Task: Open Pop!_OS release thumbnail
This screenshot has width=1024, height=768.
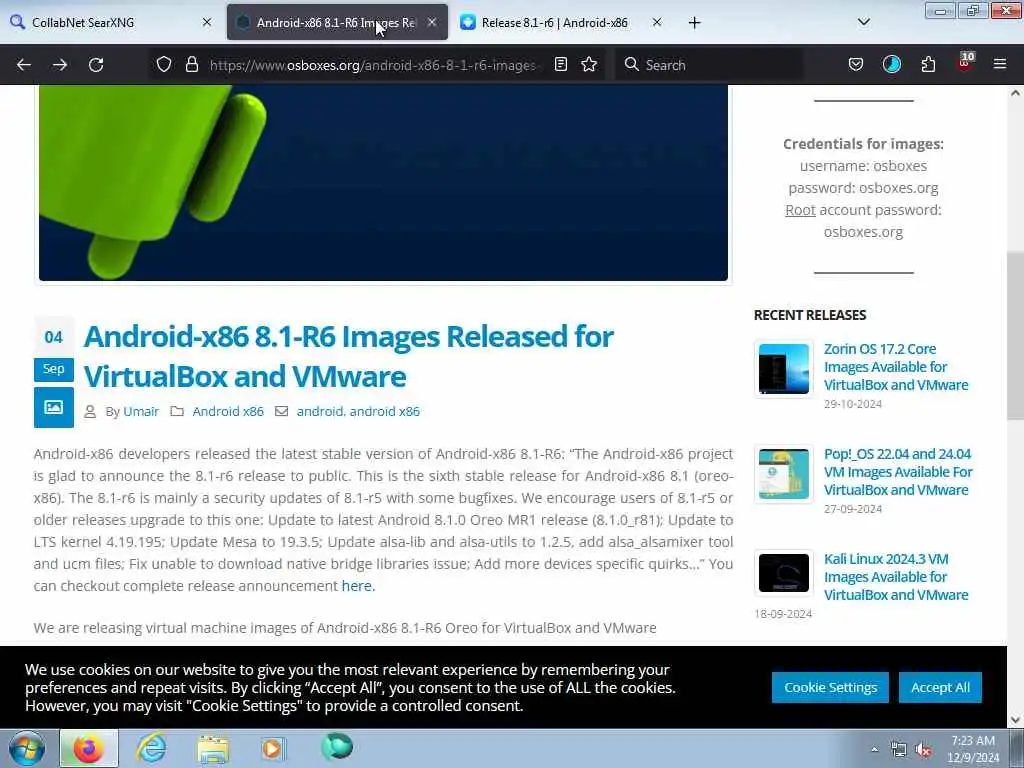Action: 784,474
